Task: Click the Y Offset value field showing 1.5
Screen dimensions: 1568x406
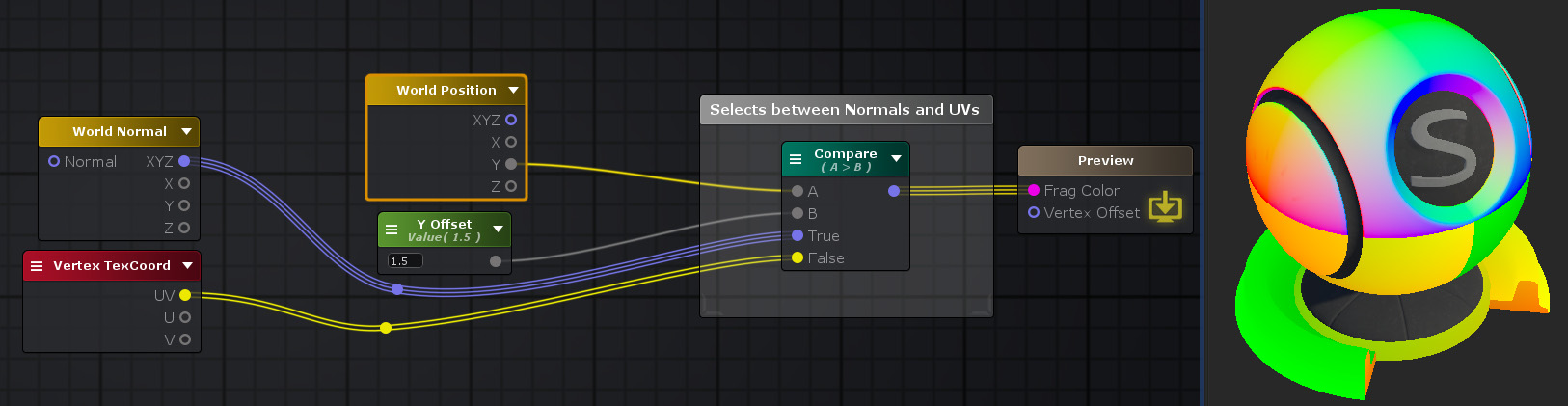Action: (x=405, y=261)
